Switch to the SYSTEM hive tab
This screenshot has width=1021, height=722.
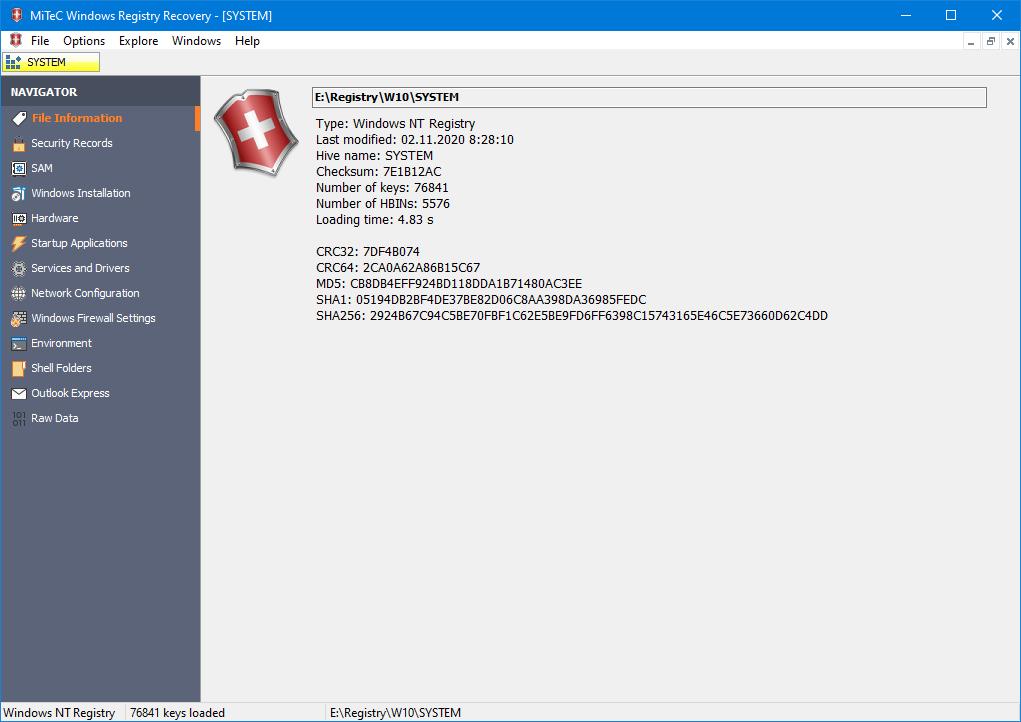[x=51, y=62]
